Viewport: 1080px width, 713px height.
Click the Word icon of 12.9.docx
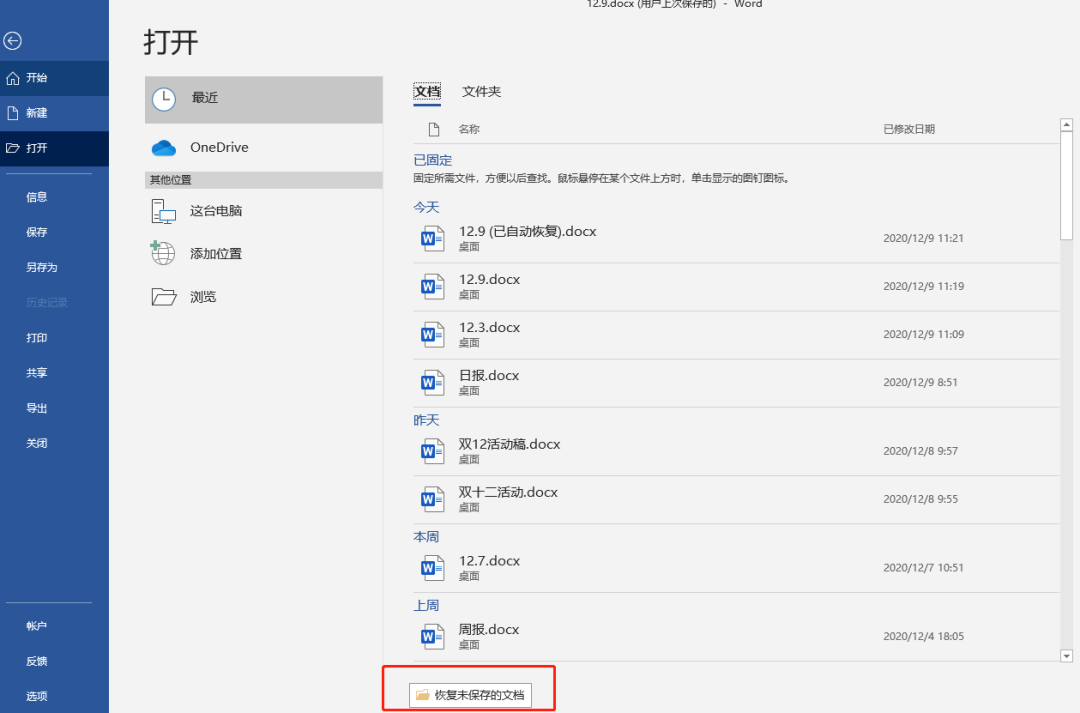433,287
